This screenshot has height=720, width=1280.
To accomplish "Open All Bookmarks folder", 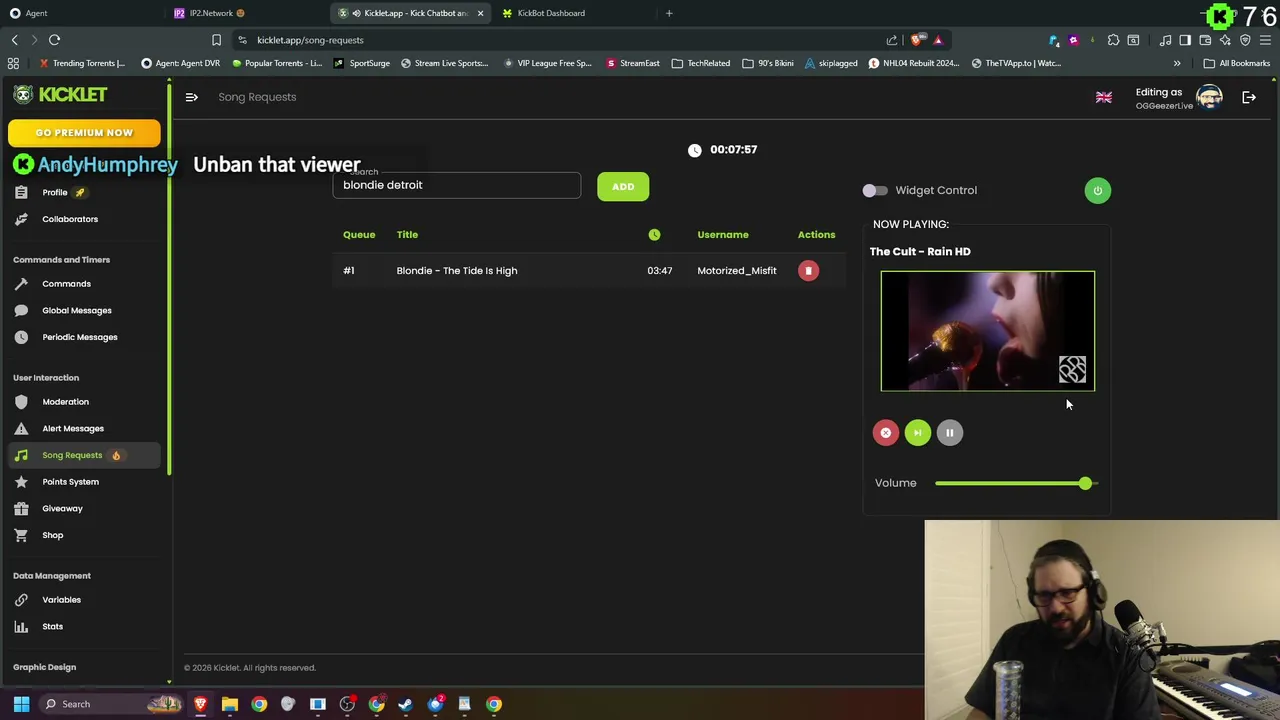I will (x=1237, y=63).
